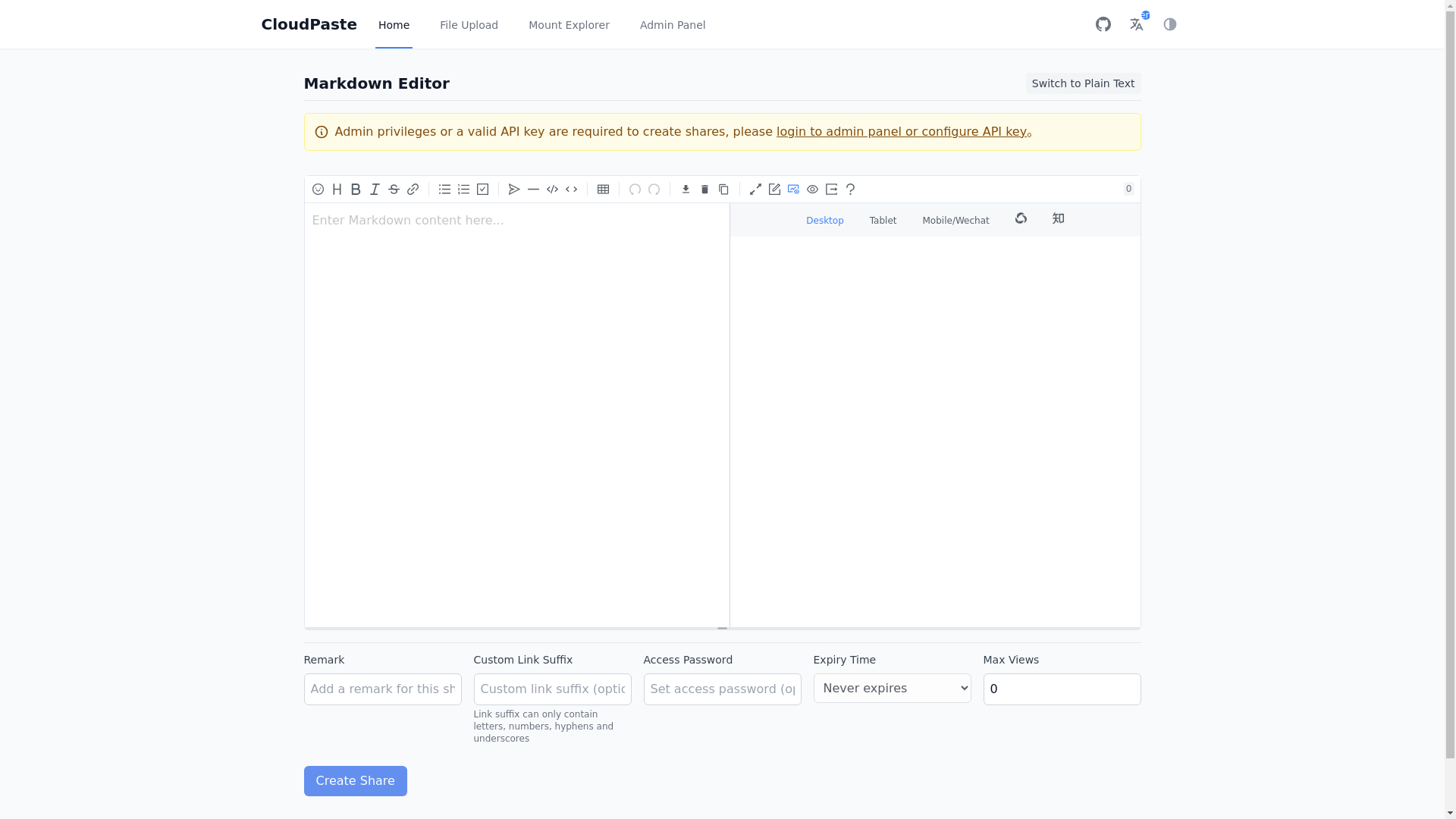This screenshot has width=1456, height=819.
Task: Click the Create Share button
Action: (355, 781)
